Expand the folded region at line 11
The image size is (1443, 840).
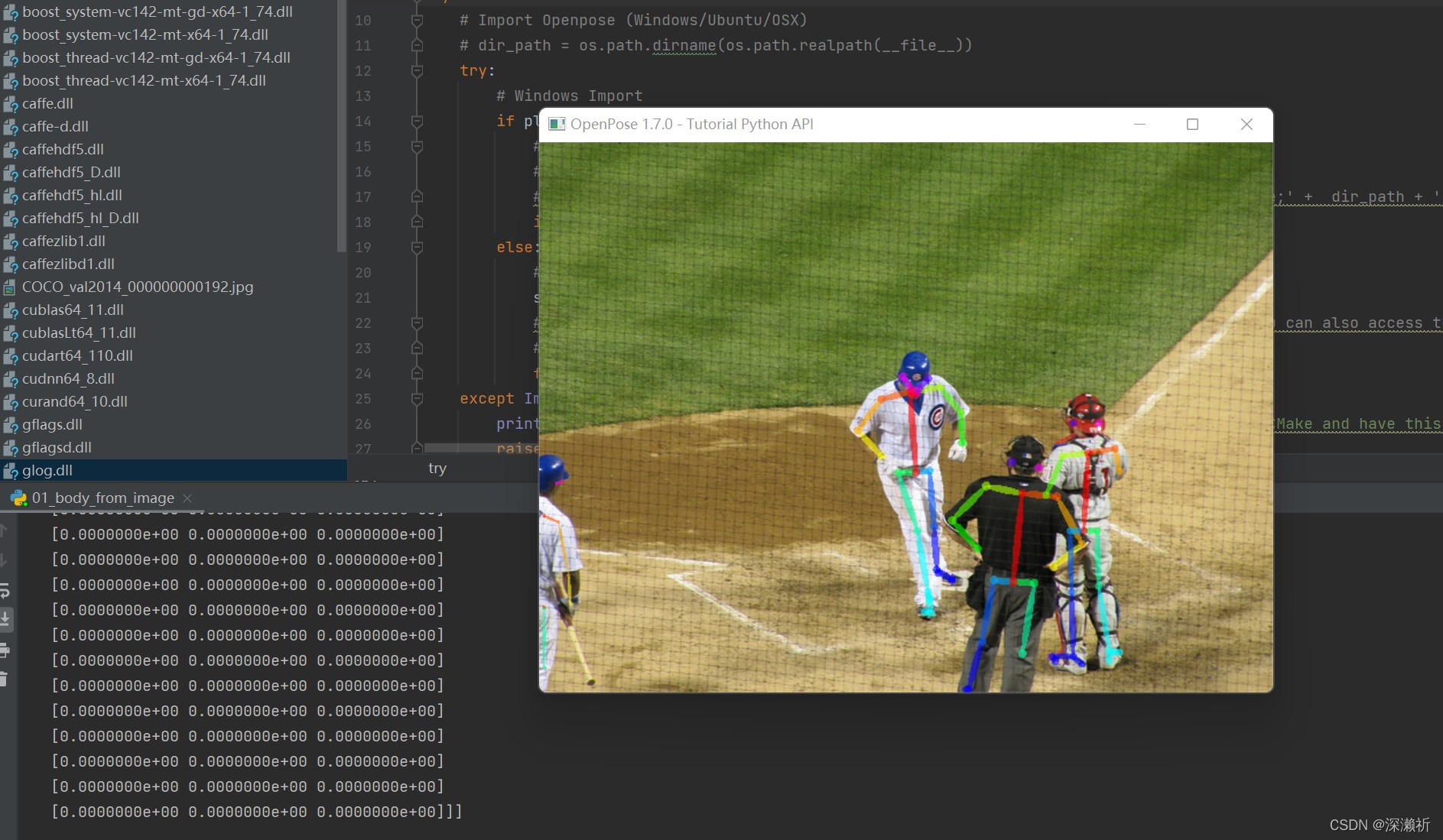[417, 45]
